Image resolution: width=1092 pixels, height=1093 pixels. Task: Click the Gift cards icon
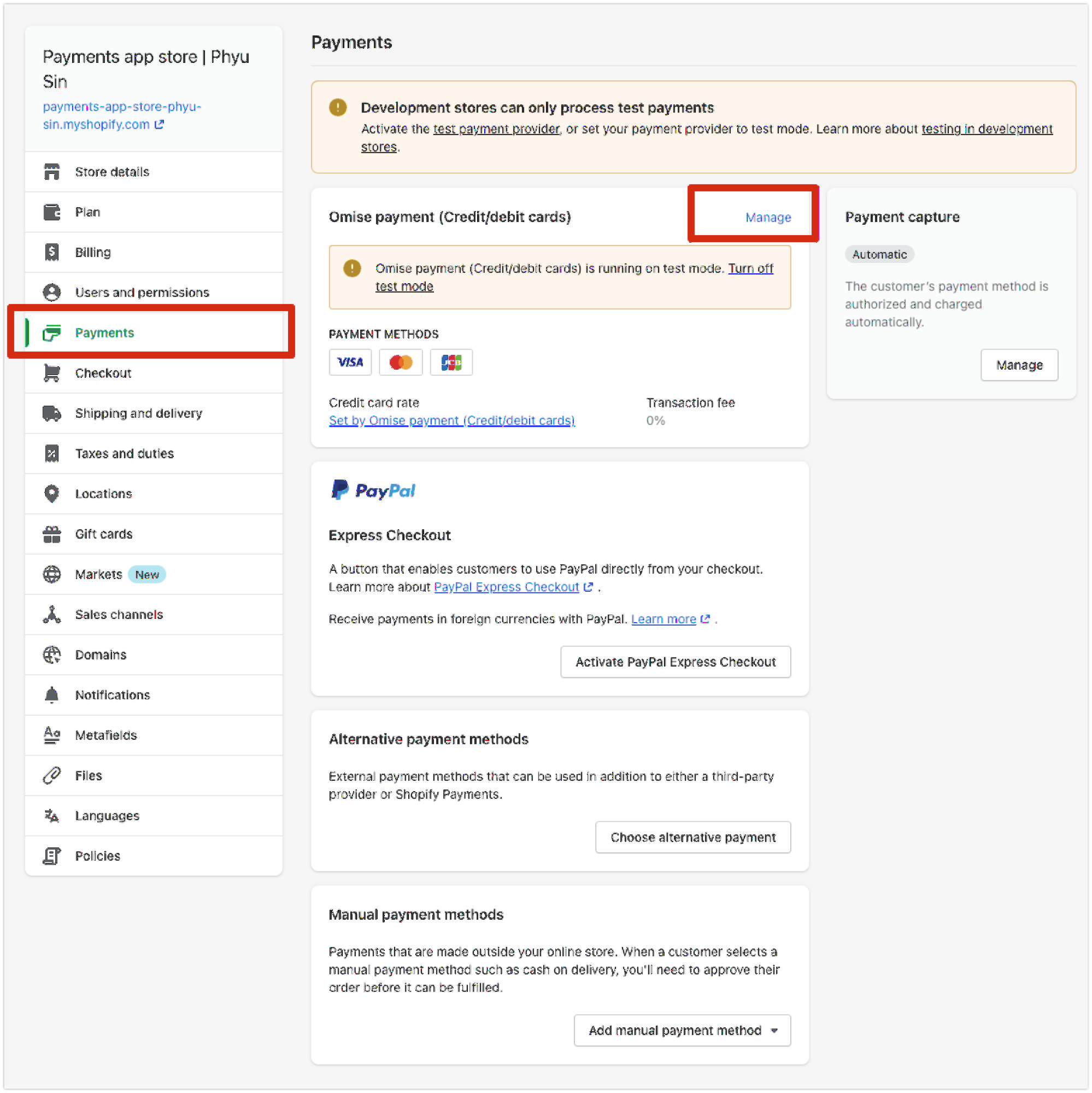[52, 534]
